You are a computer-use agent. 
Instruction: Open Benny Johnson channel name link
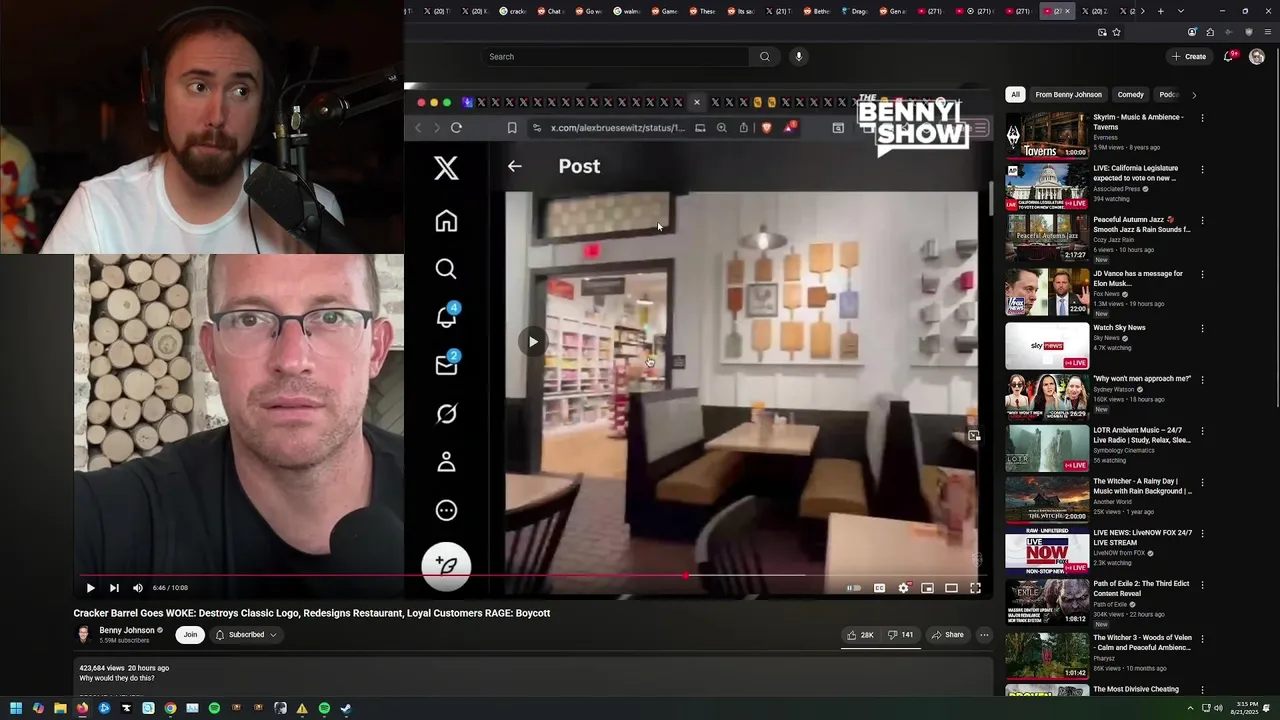click(127, 630)
